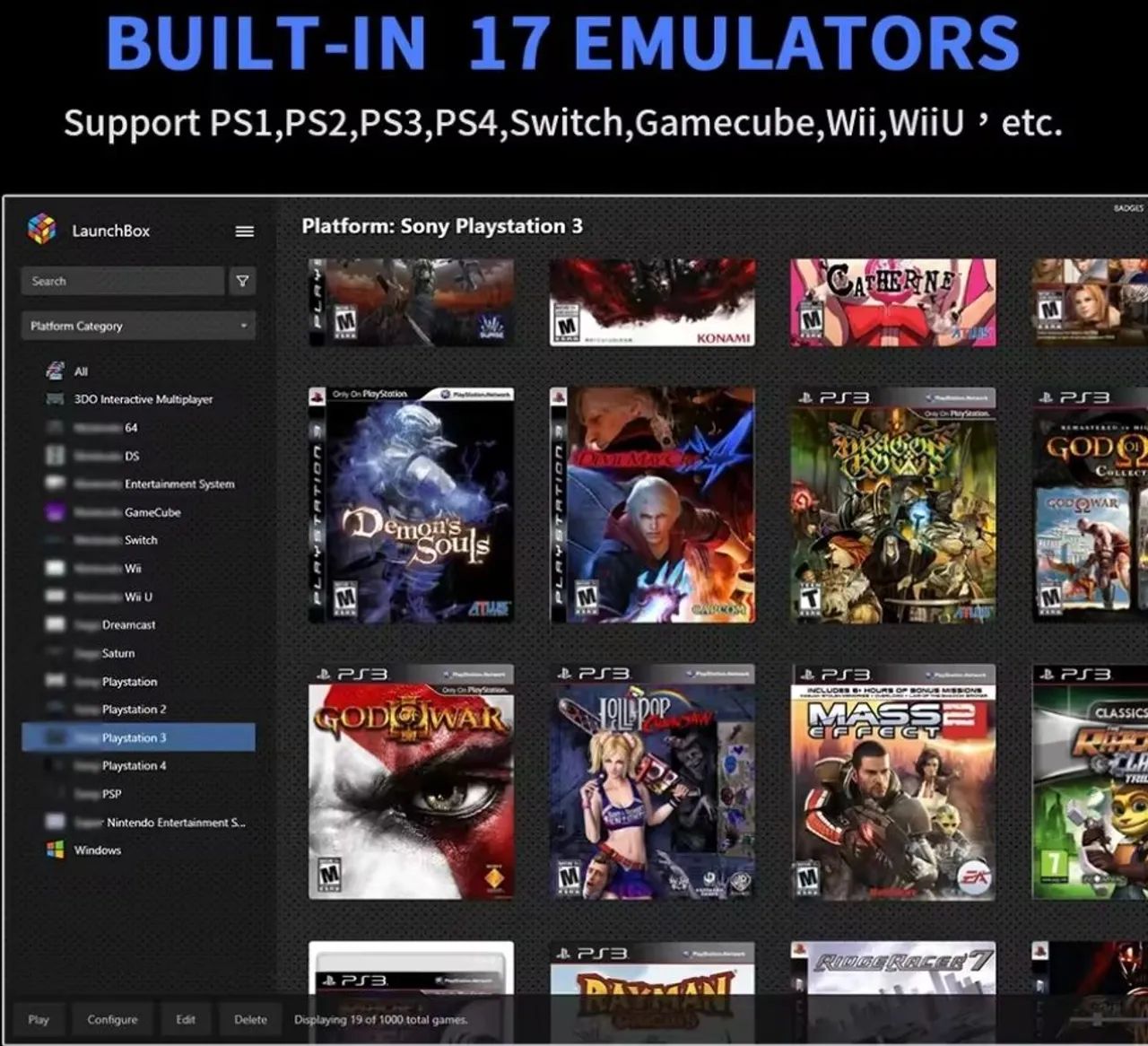1148x1046 pixels.
Task: Select the Konami game cover
Action: [652, 302]
